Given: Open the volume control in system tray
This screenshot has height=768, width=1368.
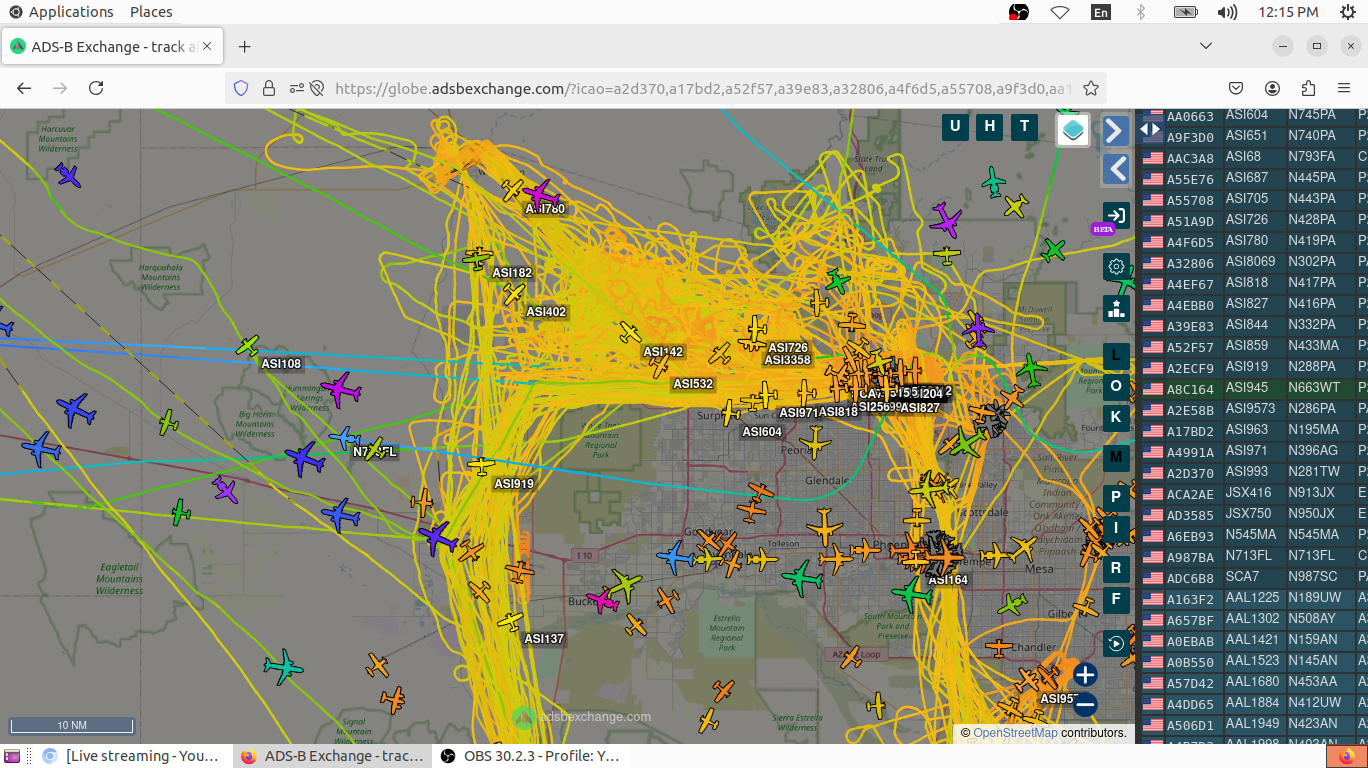Looking at the screenshot, I should (x=1227, y=12).
